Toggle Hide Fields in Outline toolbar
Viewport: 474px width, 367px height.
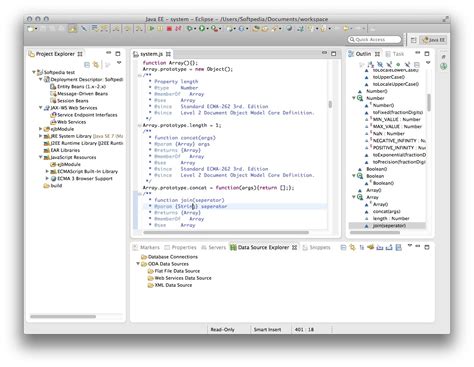coord(380,65)
